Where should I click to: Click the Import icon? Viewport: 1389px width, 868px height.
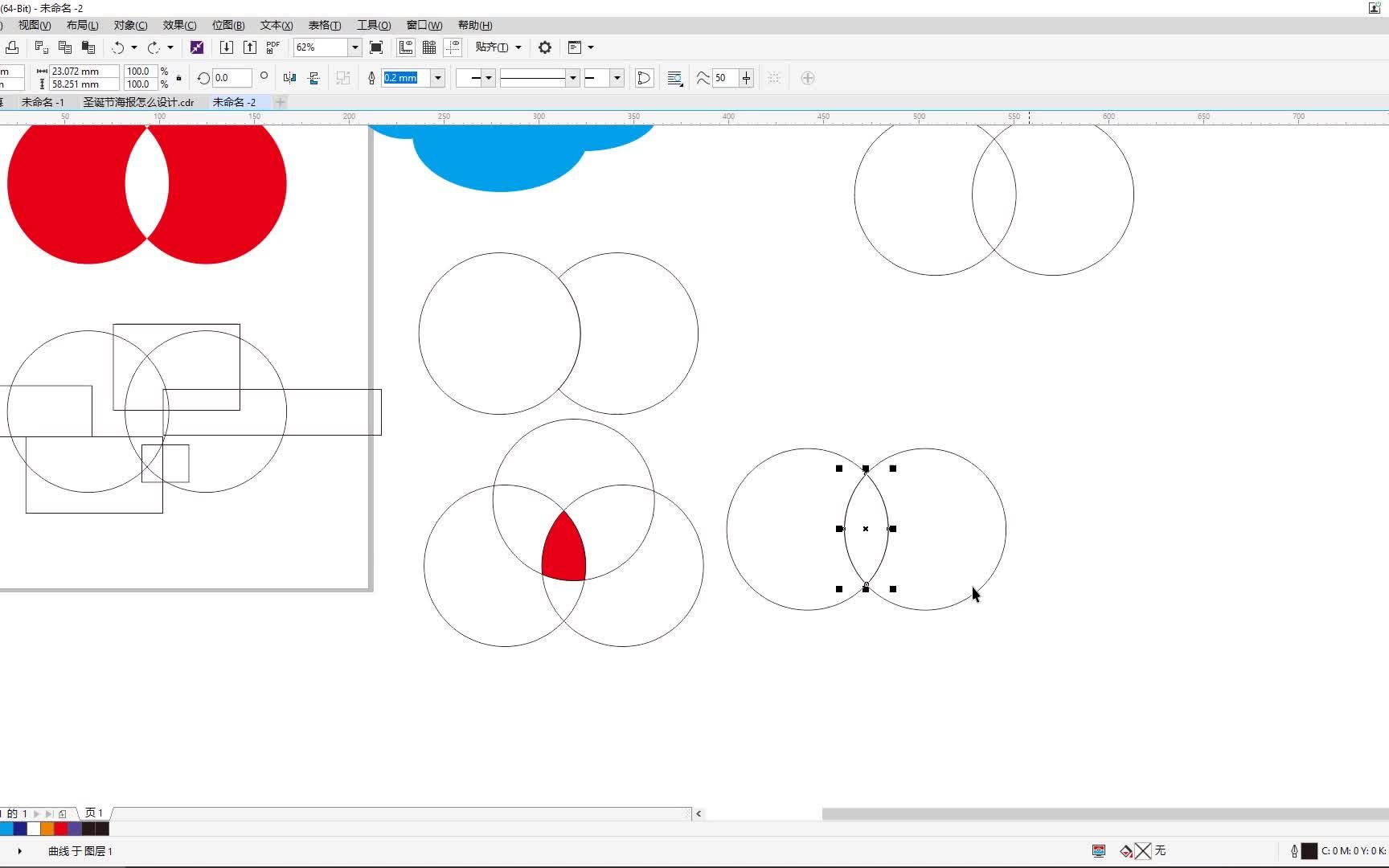point(227,47)
